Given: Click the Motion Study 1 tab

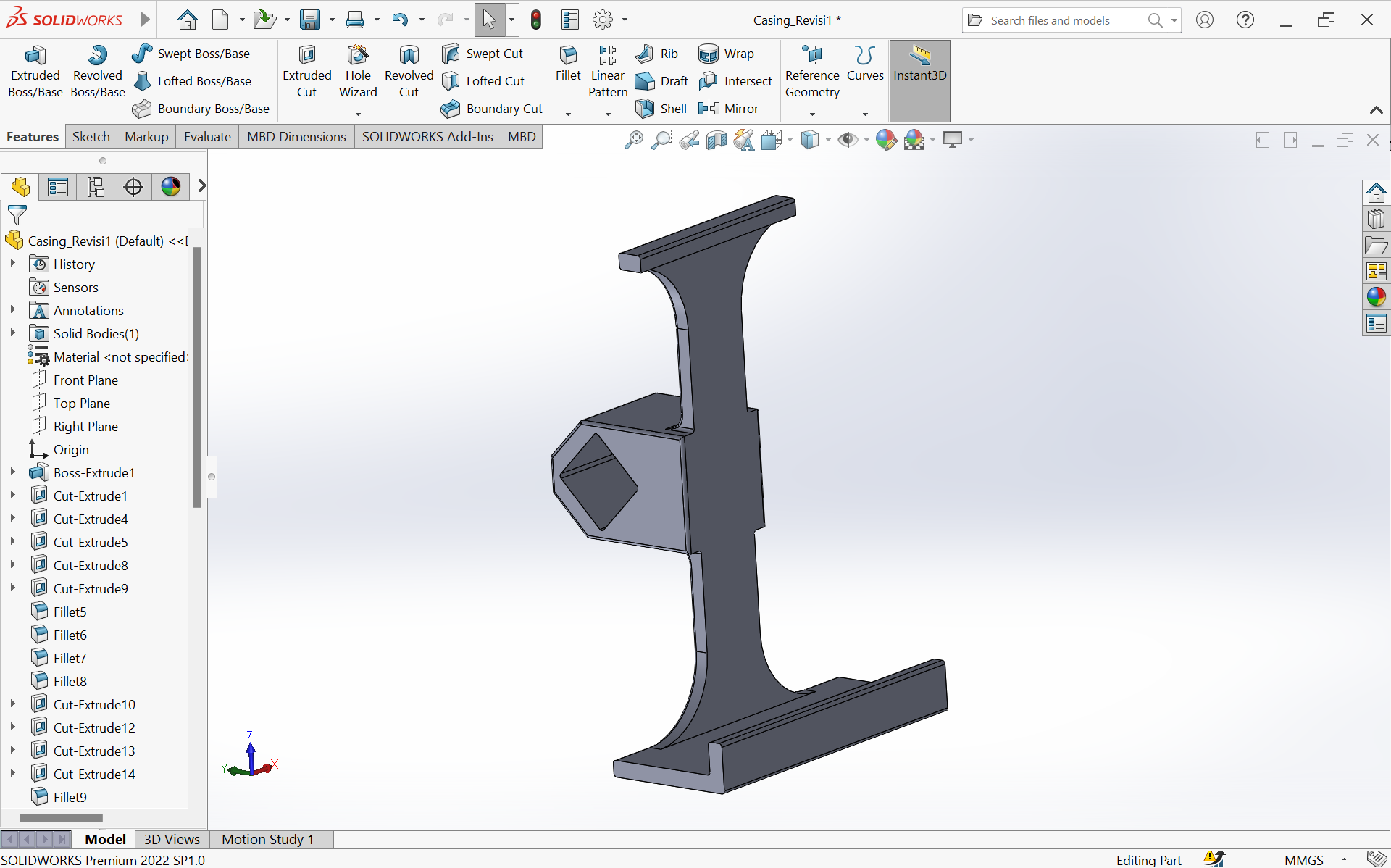Looking at the screenshot, I should pyautogui.click(x=267, y=839).
